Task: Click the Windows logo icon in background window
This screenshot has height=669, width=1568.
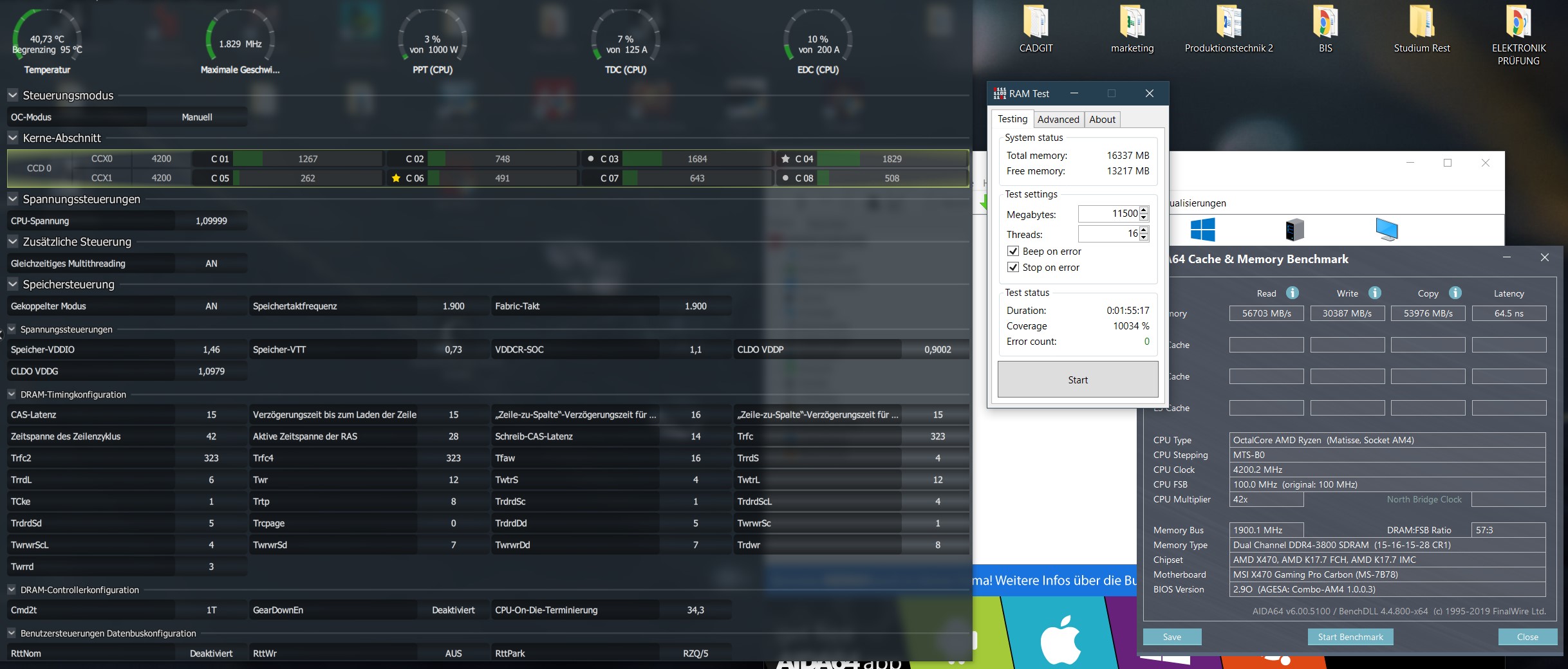Action: (1202, 230)
